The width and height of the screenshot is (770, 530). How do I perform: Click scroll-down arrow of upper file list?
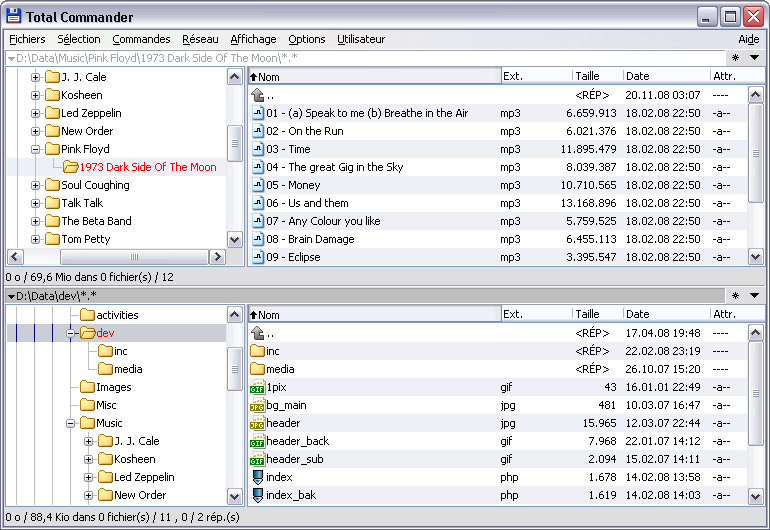pyautogui.click(x=755, y=257)
